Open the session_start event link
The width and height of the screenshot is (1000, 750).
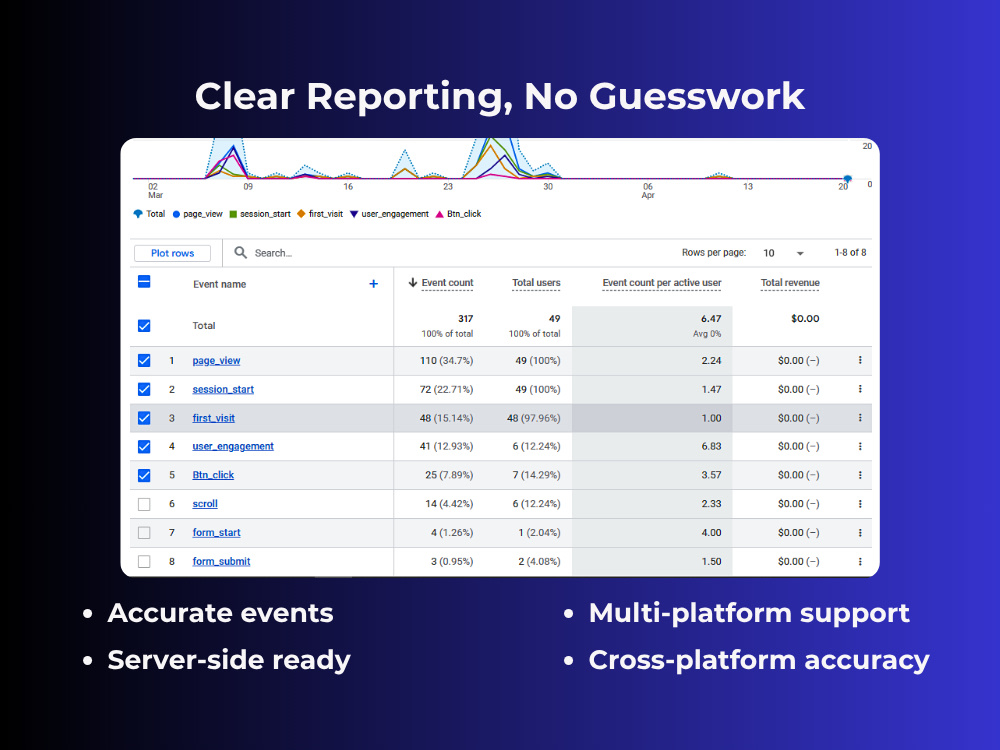click(223, 389)
